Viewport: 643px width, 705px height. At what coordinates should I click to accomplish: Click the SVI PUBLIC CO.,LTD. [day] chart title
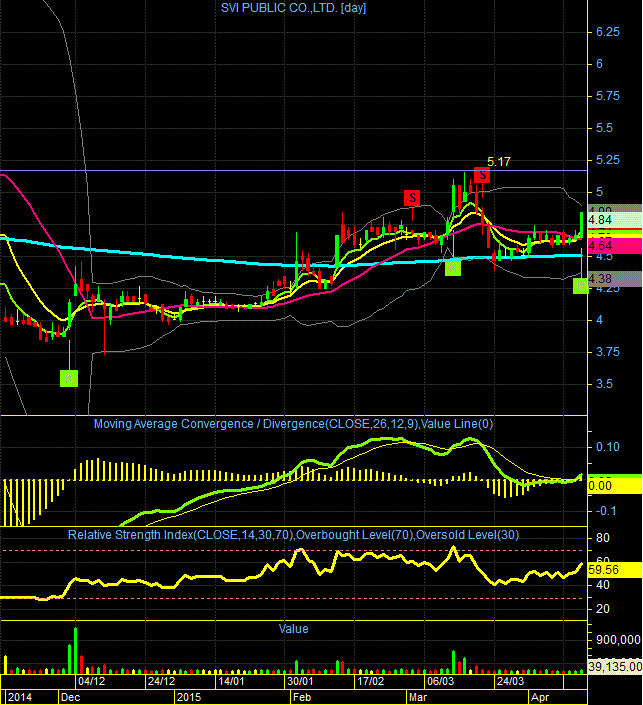click(293, 8)
